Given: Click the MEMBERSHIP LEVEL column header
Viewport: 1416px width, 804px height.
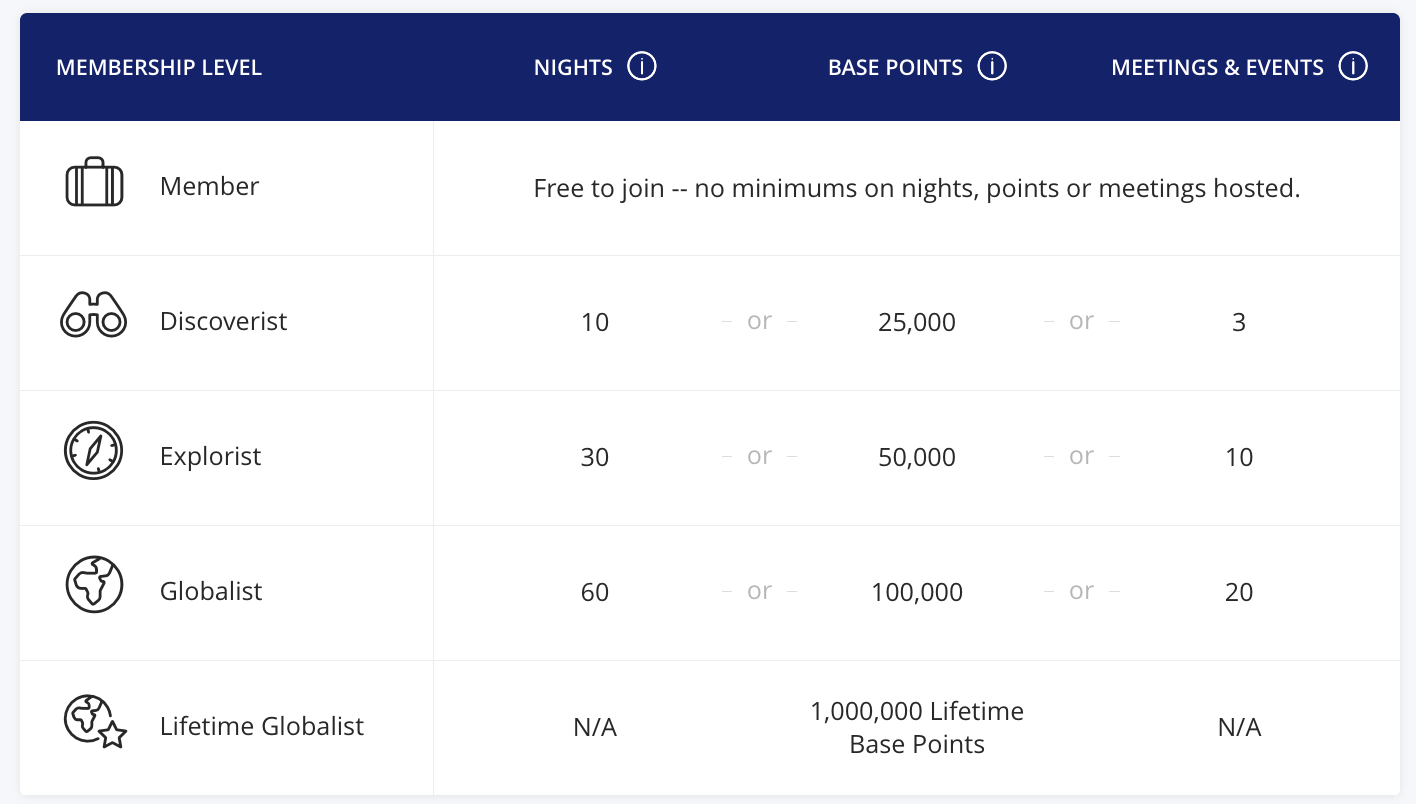Looking at the screenshot, I should [159, 67].
